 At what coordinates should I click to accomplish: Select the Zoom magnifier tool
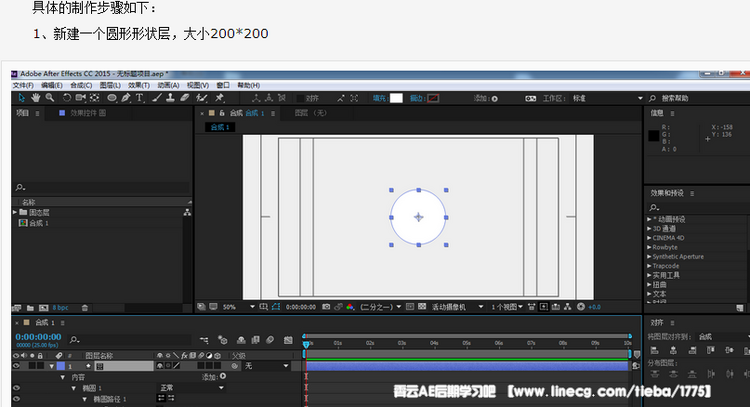point(50,98)
